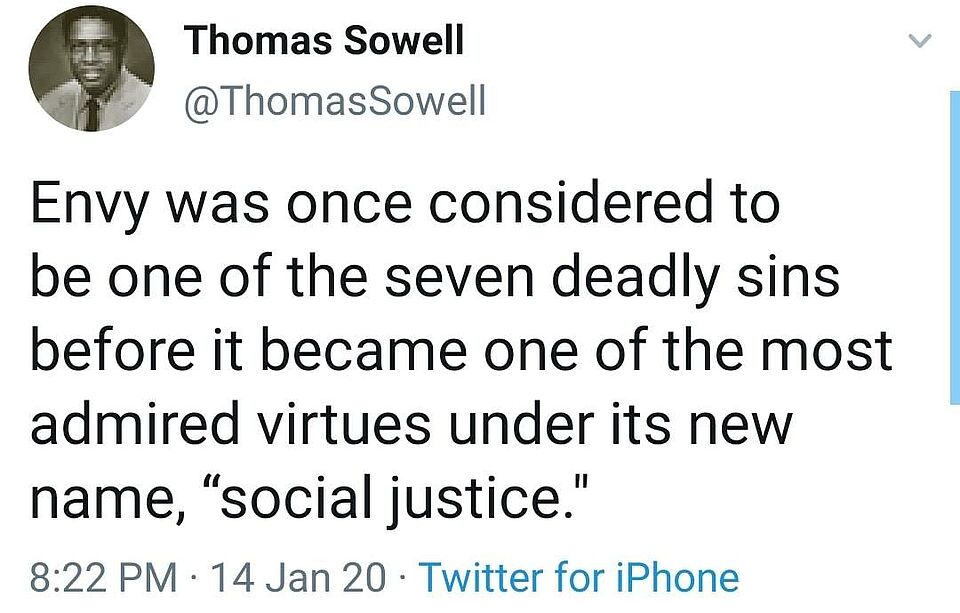The image size is (960, 613).
Task: Open the Twitter for iPhone source link
Action: [579, 577]
